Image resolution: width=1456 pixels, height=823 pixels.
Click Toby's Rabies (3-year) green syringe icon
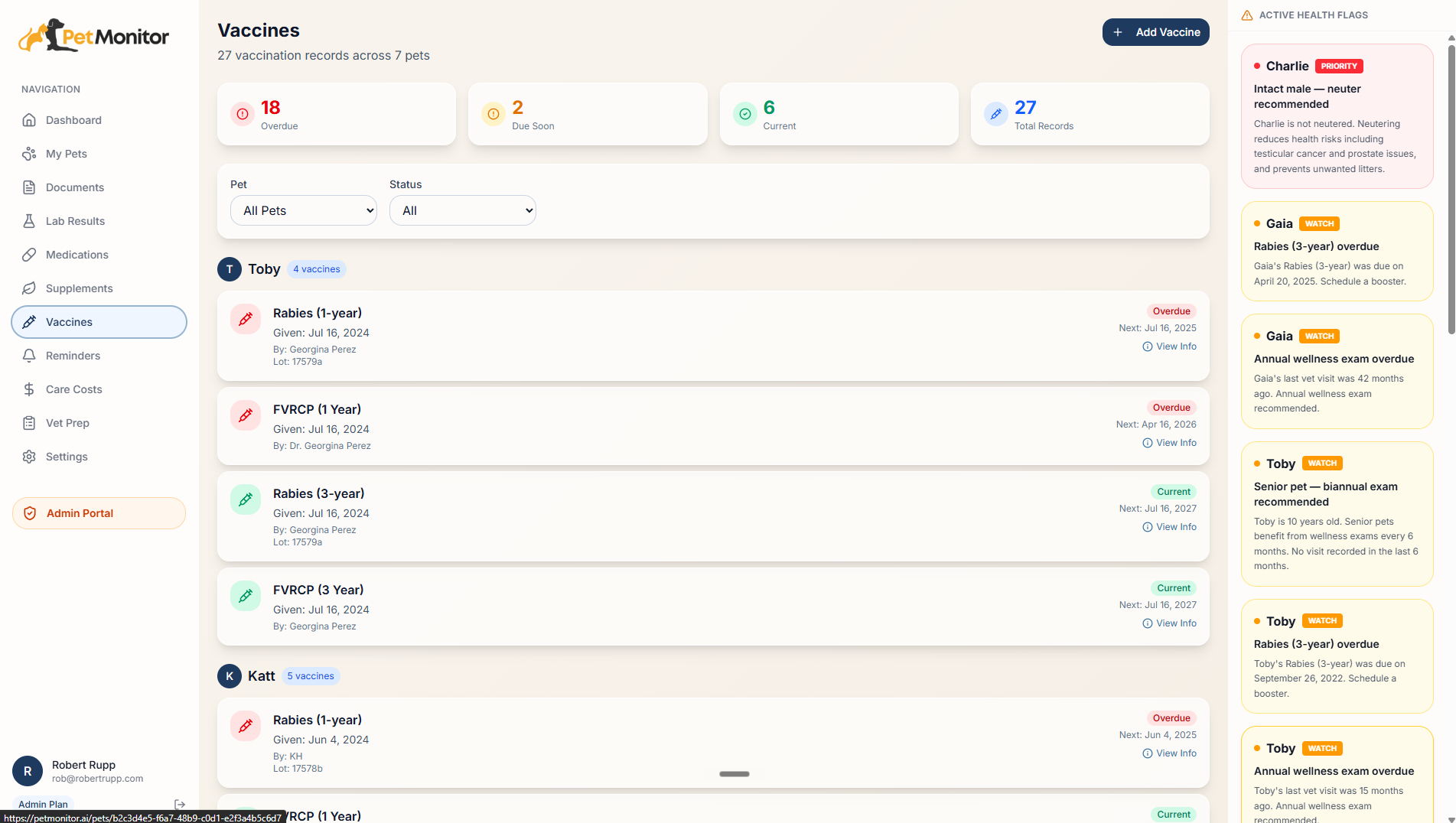(246, 499)
